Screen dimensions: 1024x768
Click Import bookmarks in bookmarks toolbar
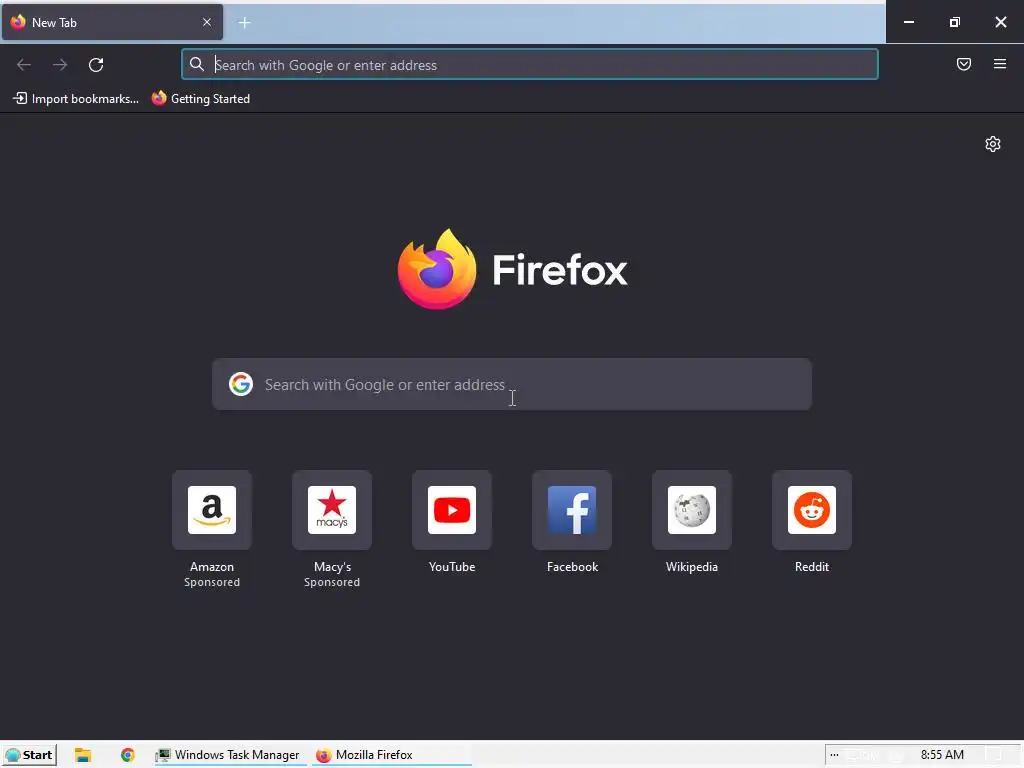(x=76, y=99)
